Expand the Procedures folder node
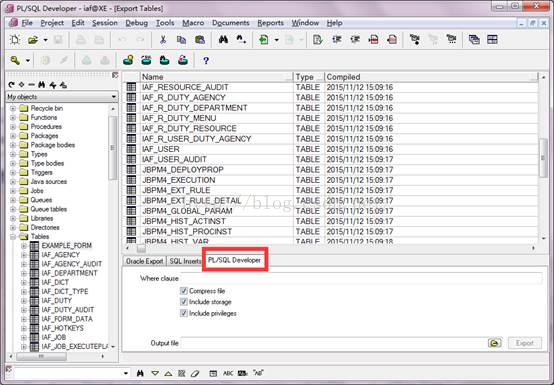The width and height of the screenshot is (554, 385). pos(13,126)
